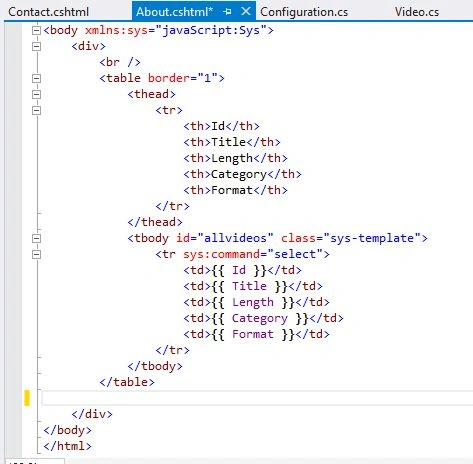473x464 pixels.
Task: Click the {{ Format }} binding cell
Action: [256, 334]
